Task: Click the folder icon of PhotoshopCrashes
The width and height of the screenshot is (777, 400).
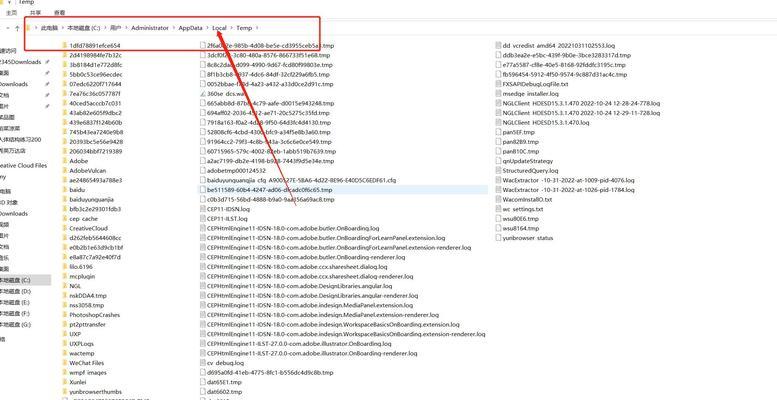Action: 64,315
